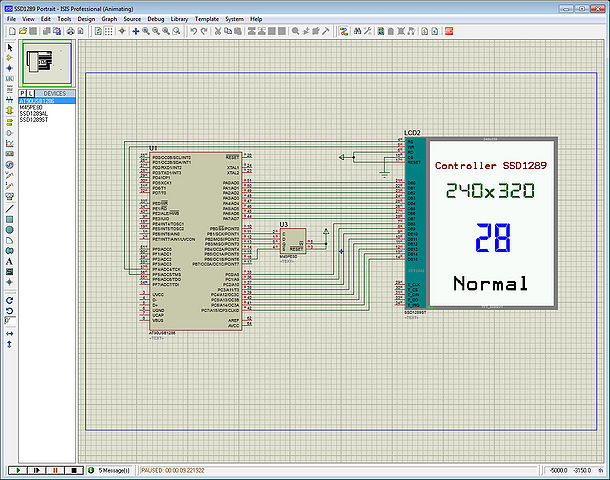The height and width of the screenshot is (480, 610).
Task: Toggle the grid display toolbar button
Action: 109,31
